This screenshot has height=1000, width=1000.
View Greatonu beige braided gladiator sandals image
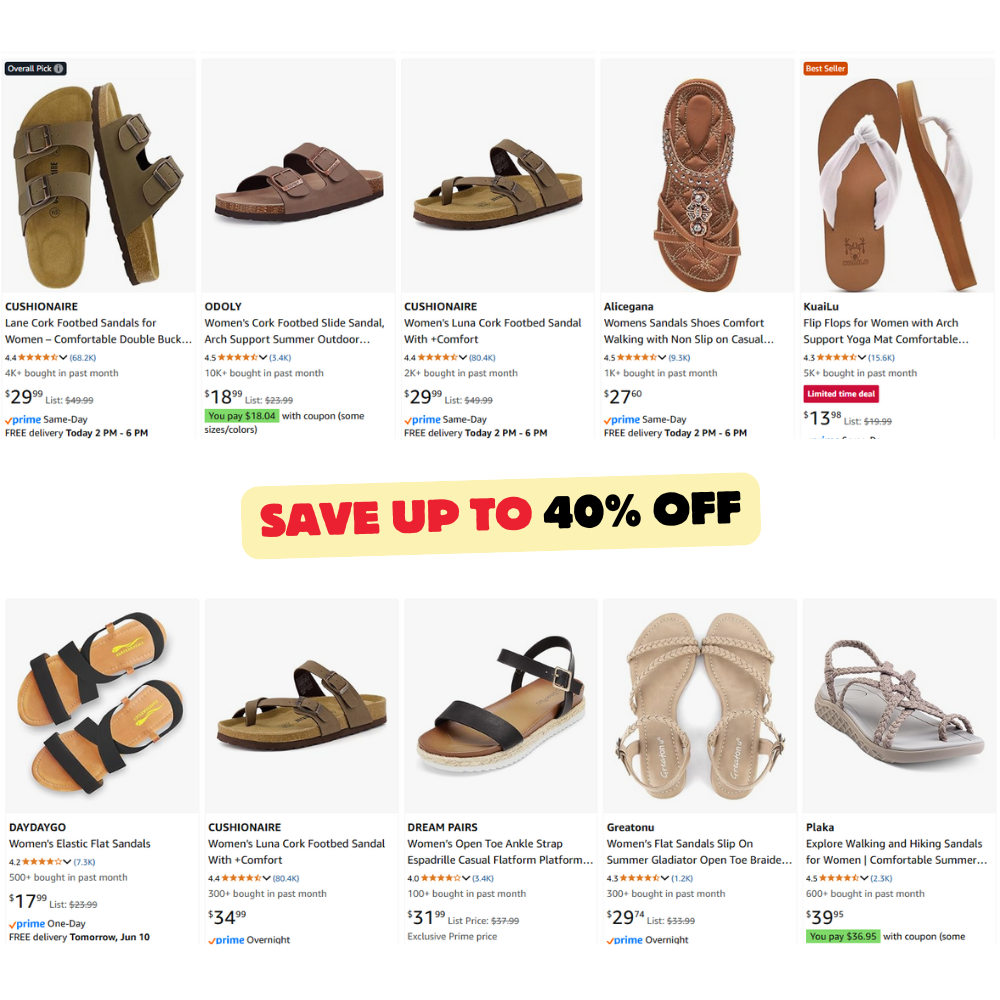700,705
